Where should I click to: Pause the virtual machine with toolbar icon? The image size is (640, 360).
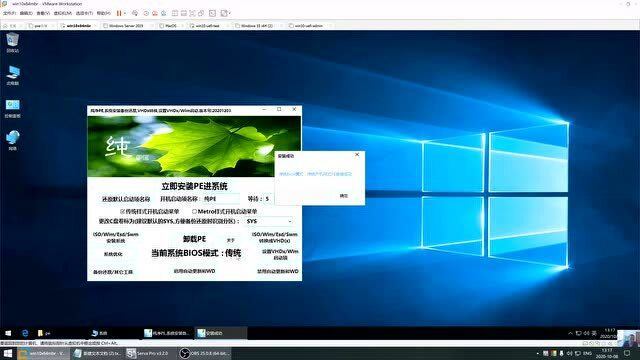click(119, 13)
